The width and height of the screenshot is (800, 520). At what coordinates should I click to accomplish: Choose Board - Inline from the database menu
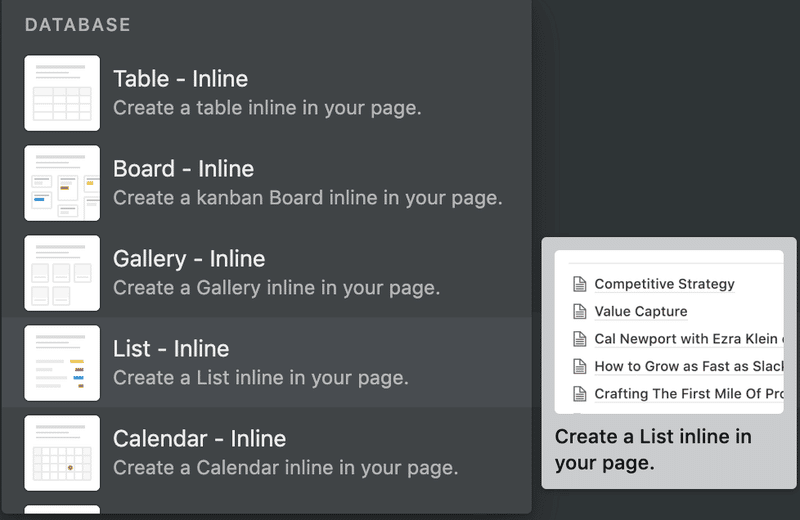183,169
